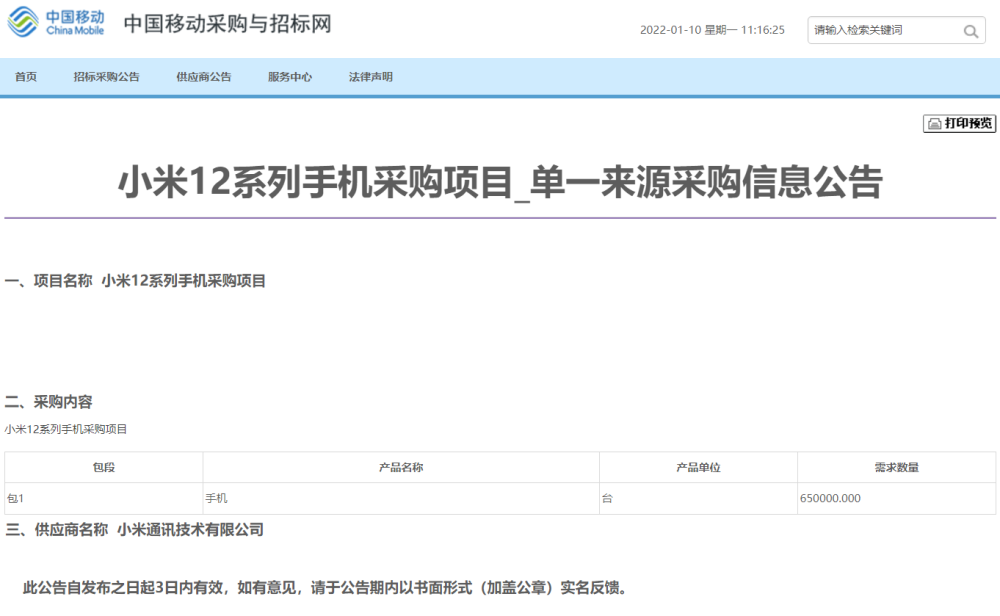This screenshot has height=616, width=1000.
Task: Click the printer icon in 打印预览
Action: (x=934, y=124)
